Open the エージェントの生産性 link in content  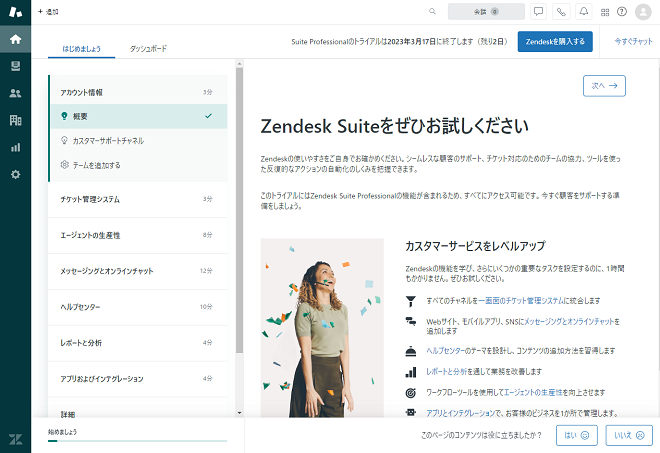[x=533, y=392]
